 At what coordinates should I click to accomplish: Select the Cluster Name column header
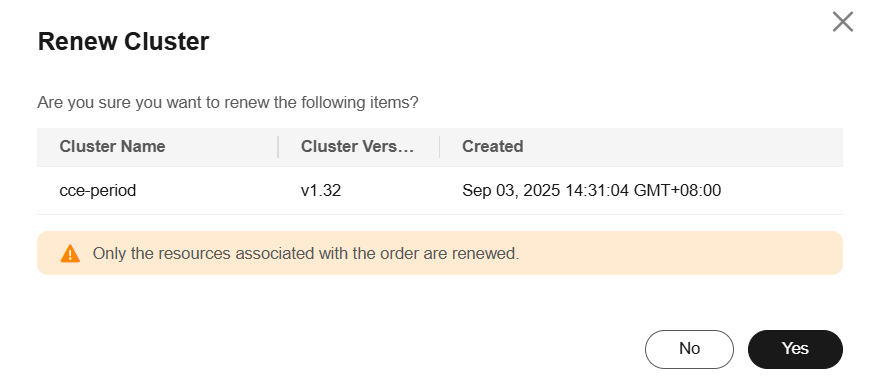tap(112, 146)
